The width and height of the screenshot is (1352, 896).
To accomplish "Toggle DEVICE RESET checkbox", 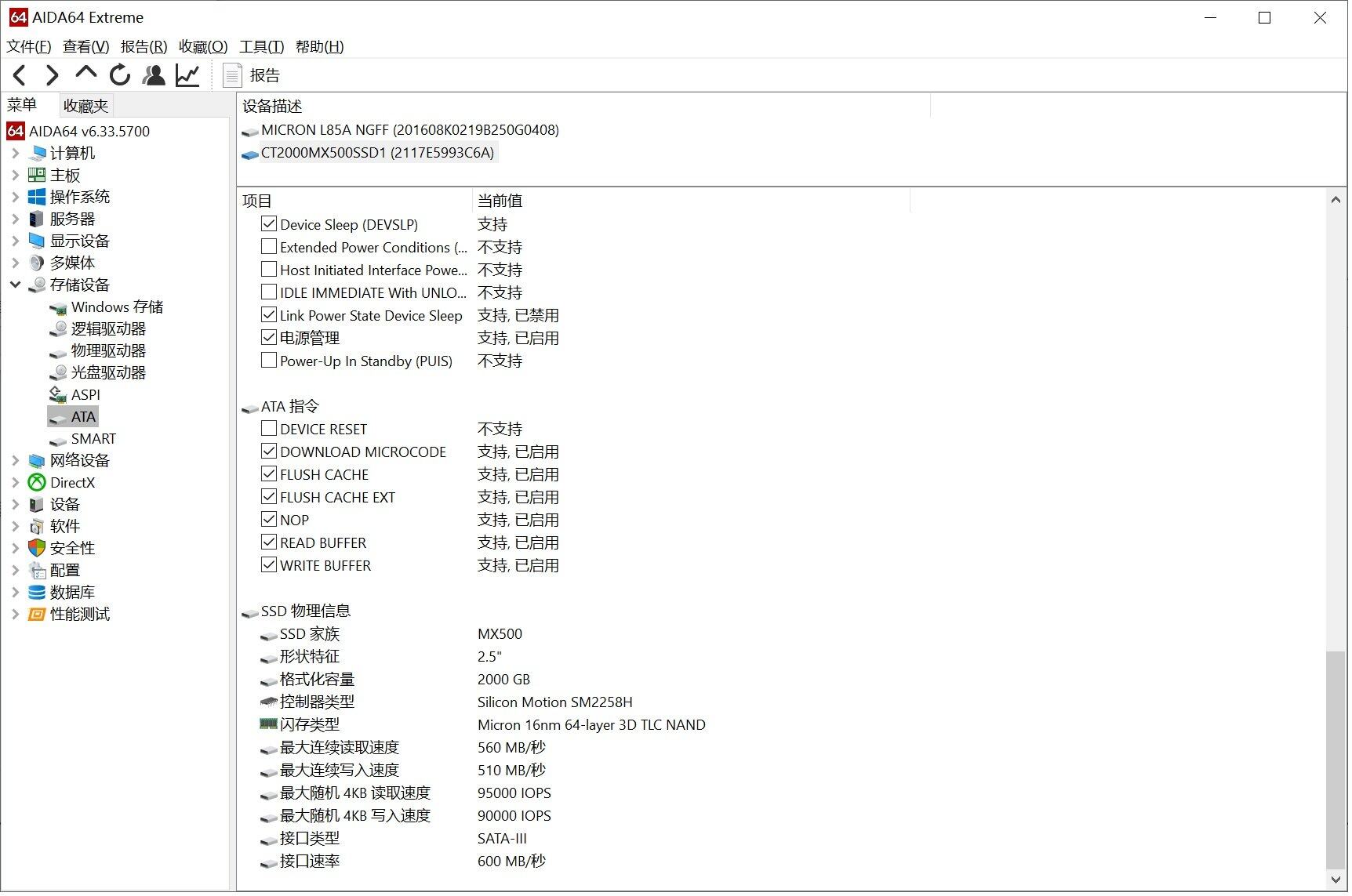I will [269, 429].
